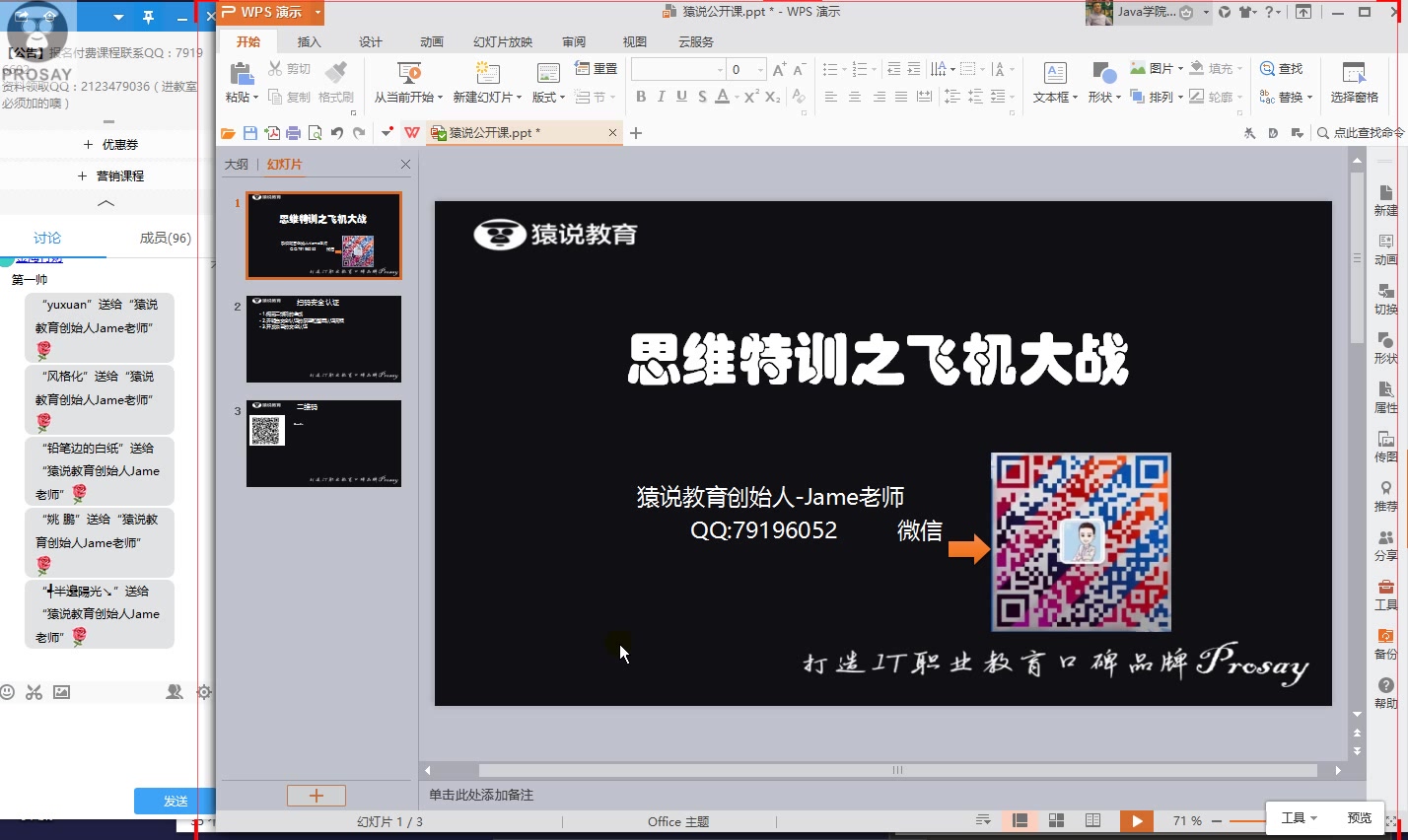This screenshot has width=1408, height=840.
Task: Open the Selection Pane (选择窗格)
Action: click(x=1354, y=82)
